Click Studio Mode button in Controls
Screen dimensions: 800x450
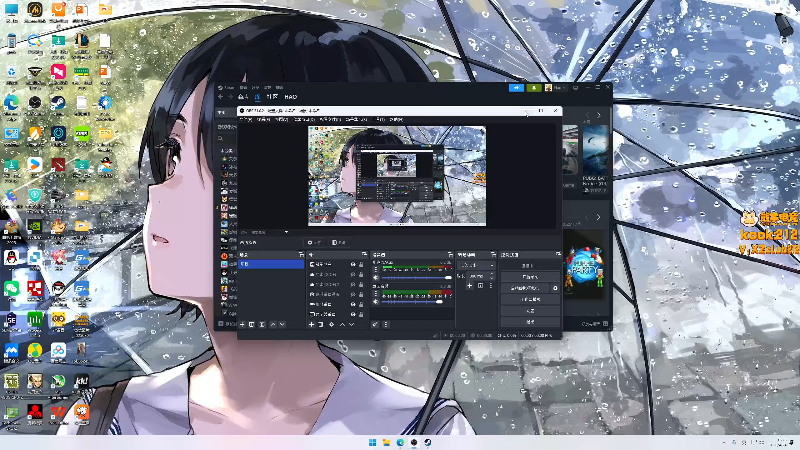point(530,299)
